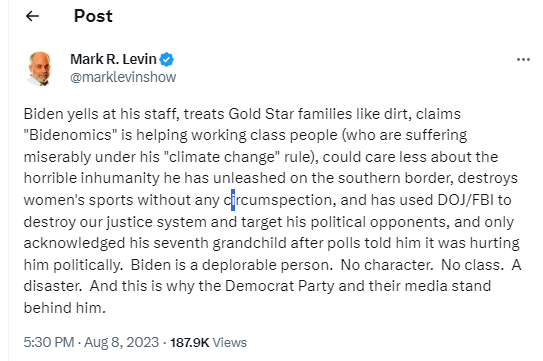Click the text DOJ/FBI in the post
The width and height of the screenshot is (543, 361).
[466, 200]
